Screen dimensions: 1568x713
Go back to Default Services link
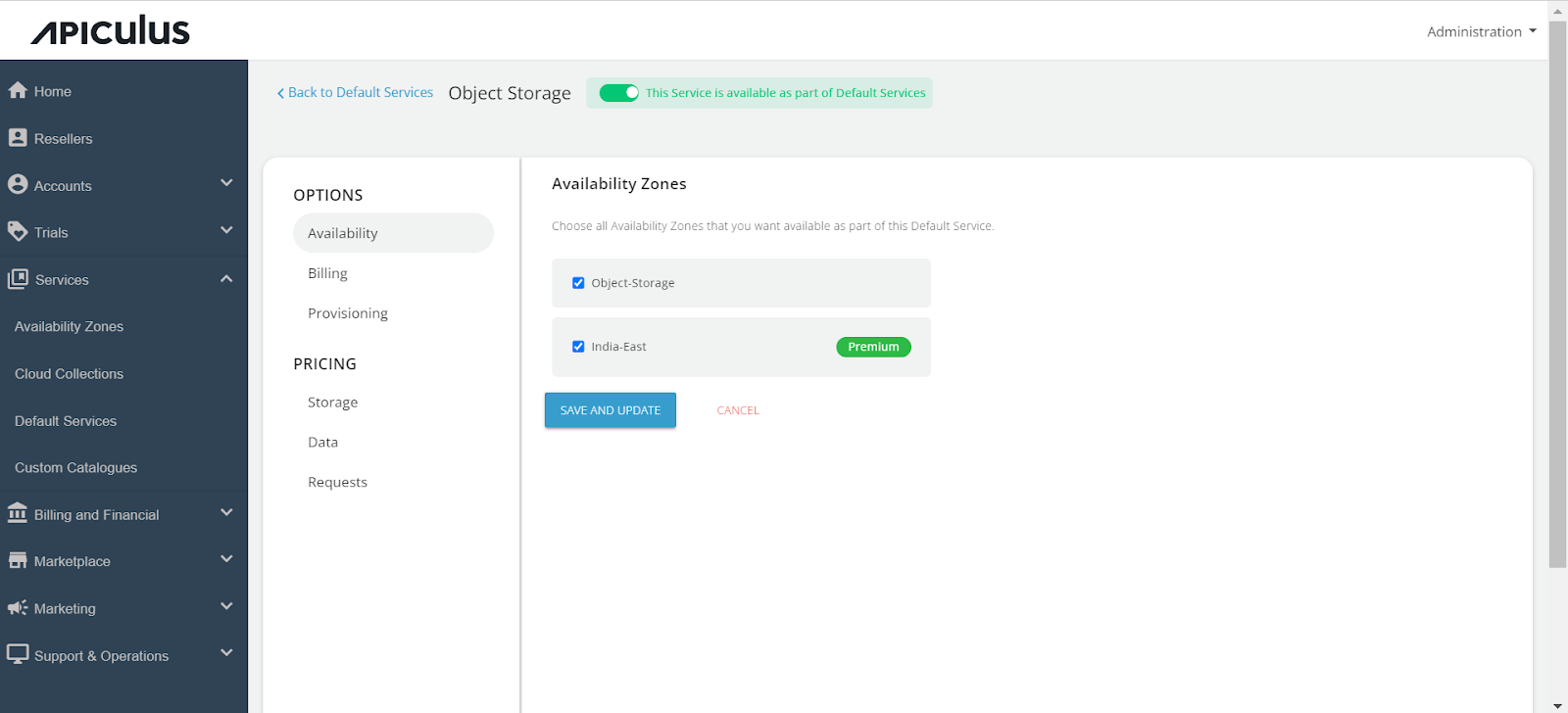click(x=355, y=92)
